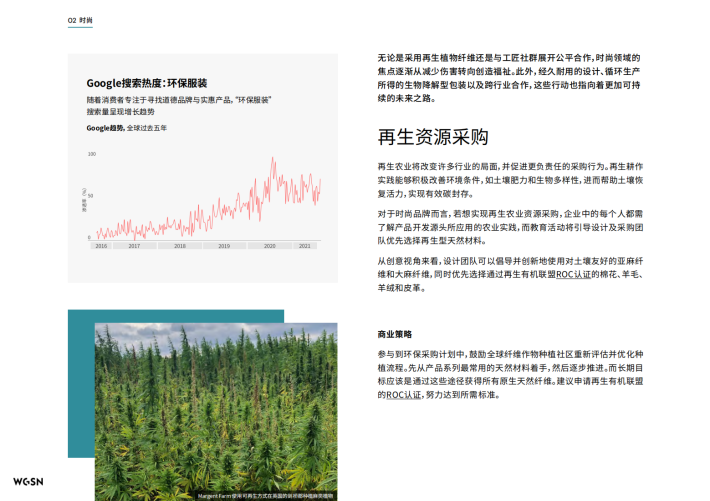This screenshot has width=710, height=501.
Task: Click the ROC认证 link under 商业策略
Action: (x=394, y=395)
